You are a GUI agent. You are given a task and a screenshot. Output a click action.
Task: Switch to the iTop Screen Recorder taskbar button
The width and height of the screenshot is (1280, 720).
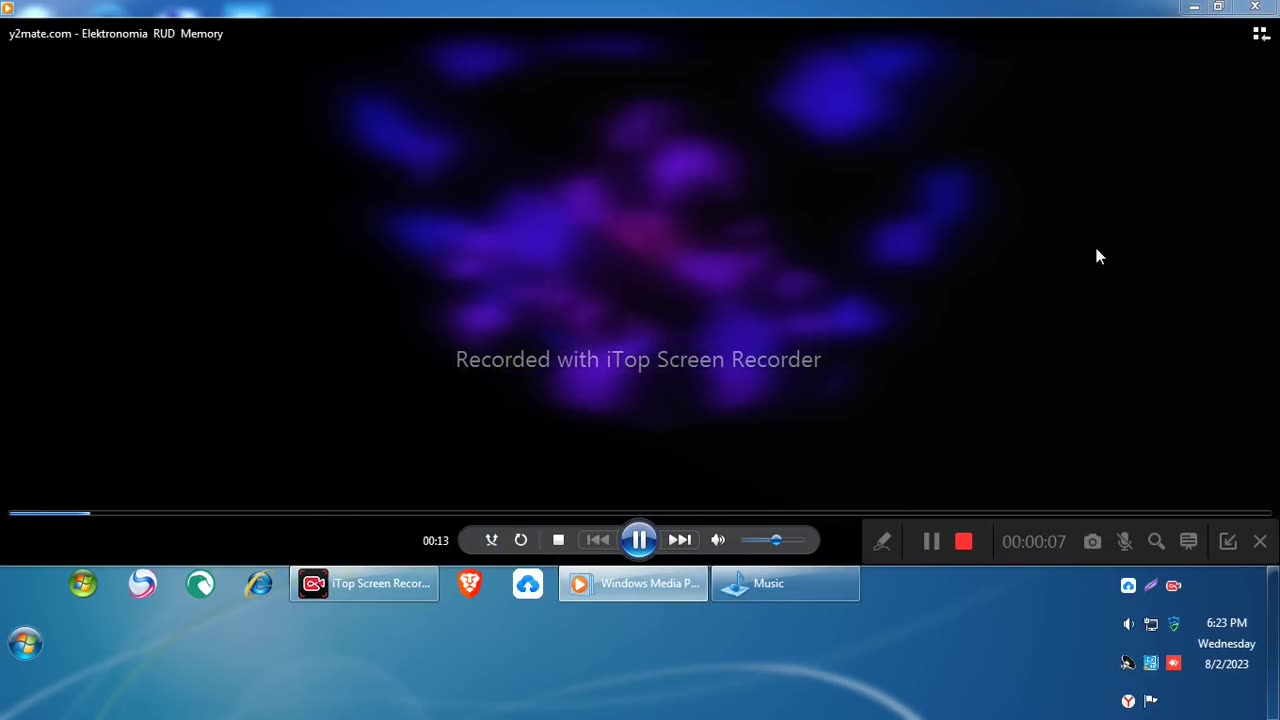pyautogui.click(x=364, y=584)
